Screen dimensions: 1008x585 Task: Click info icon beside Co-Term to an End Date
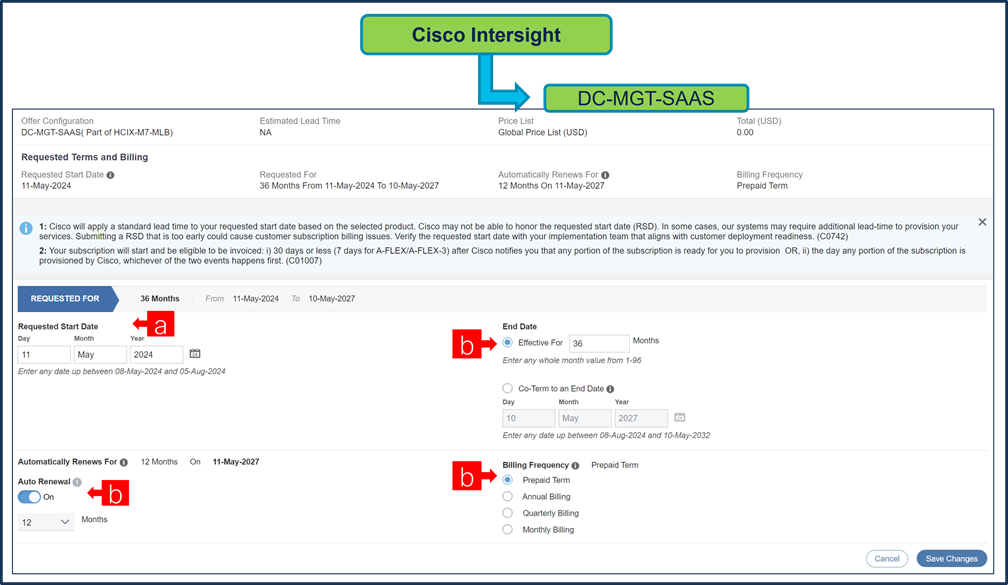tap(610, 389)
